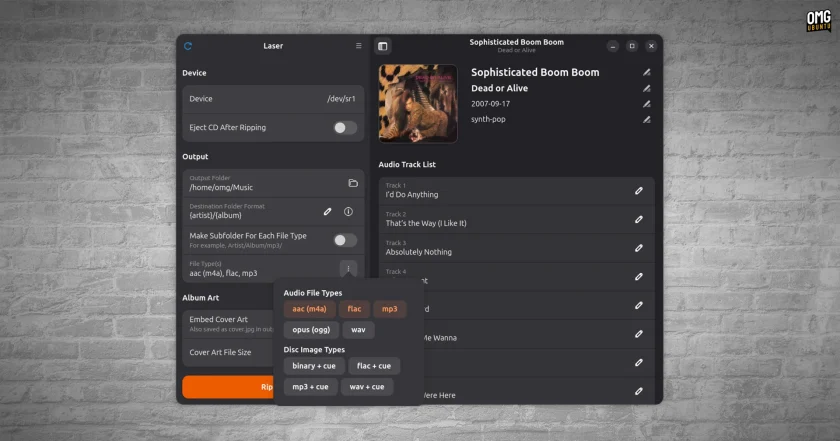Edit the artist name Dead or Alive
Image resolution: width=840 pixels, height=441 pixels.
647,88
